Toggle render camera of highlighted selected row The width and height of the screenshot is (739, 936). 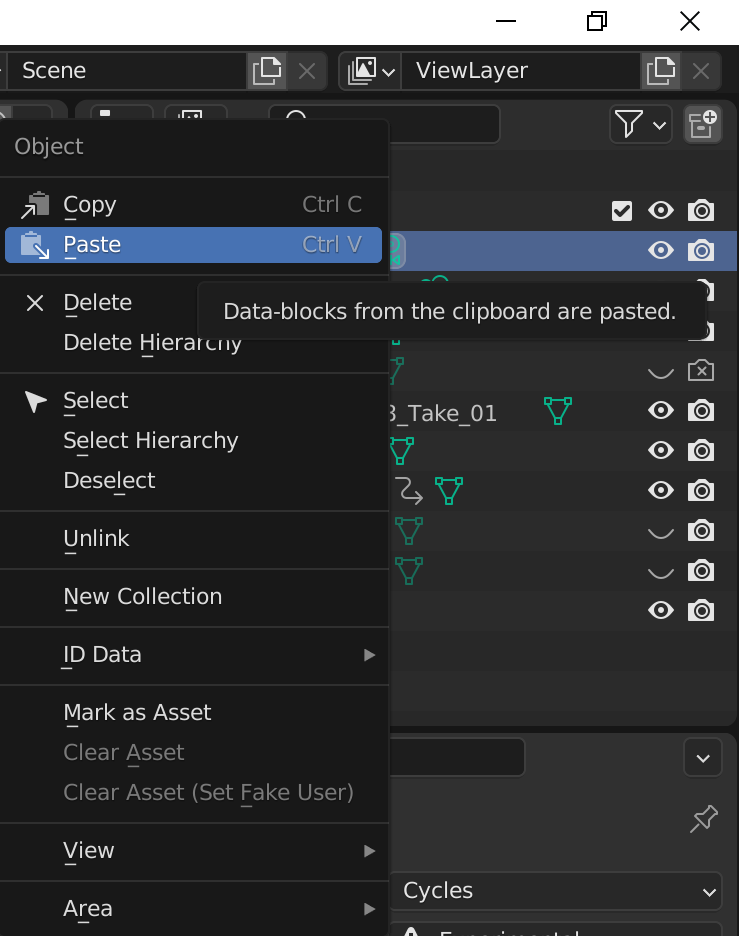point(701,251)
